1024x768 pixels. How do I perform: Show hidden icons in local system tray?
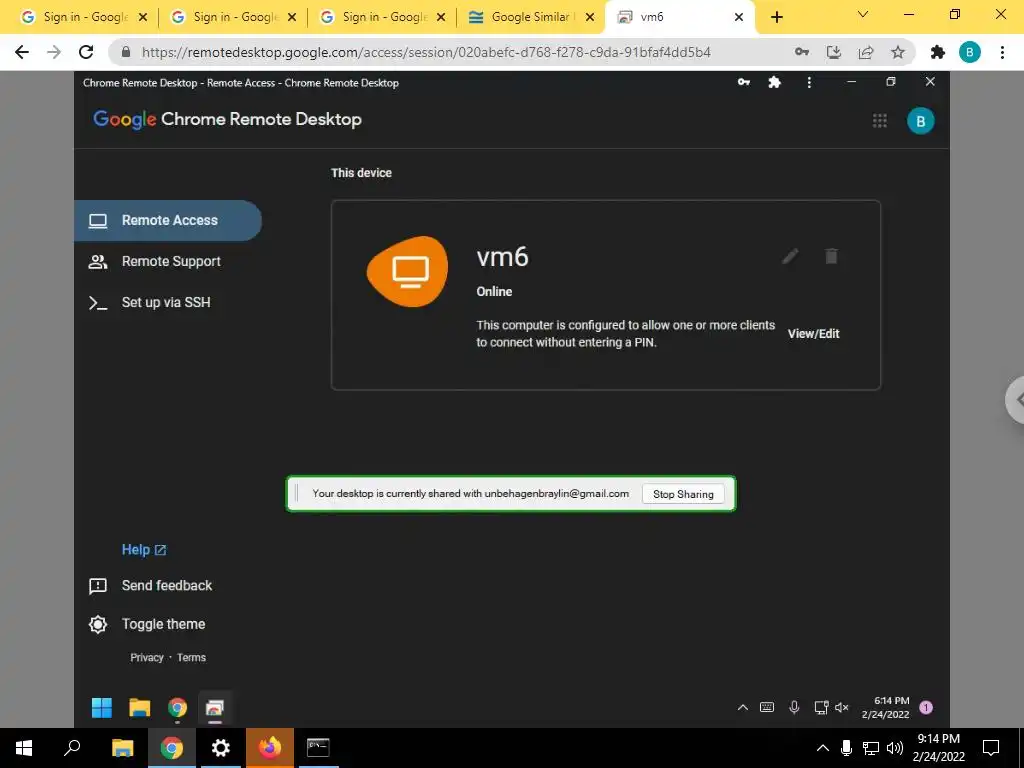coord(823,748)
